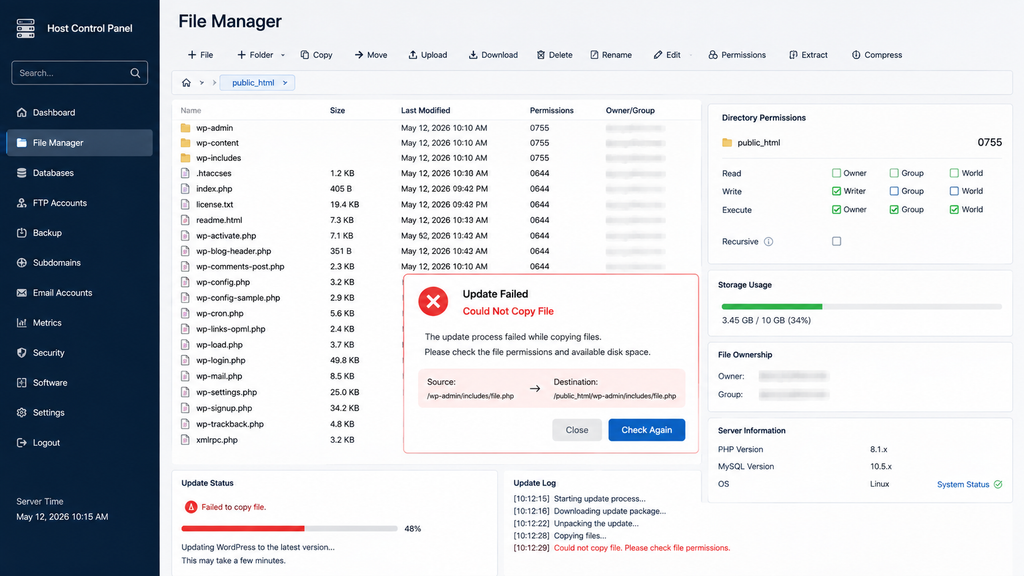
Task: Click the Recursive info icon
Action: [x=769, y=242]
